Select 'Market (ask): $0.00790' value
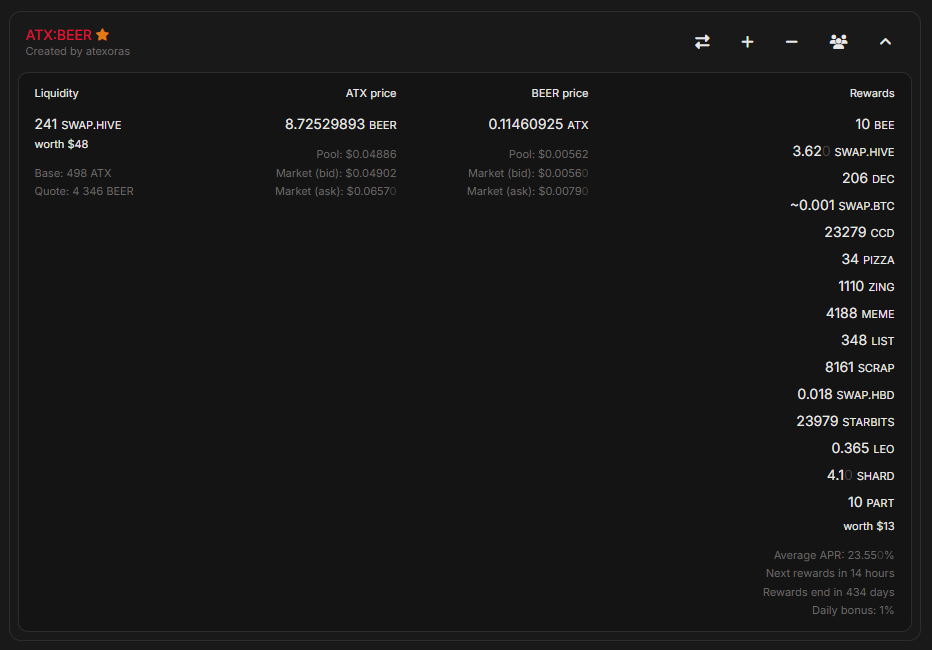 coord(527,191)
